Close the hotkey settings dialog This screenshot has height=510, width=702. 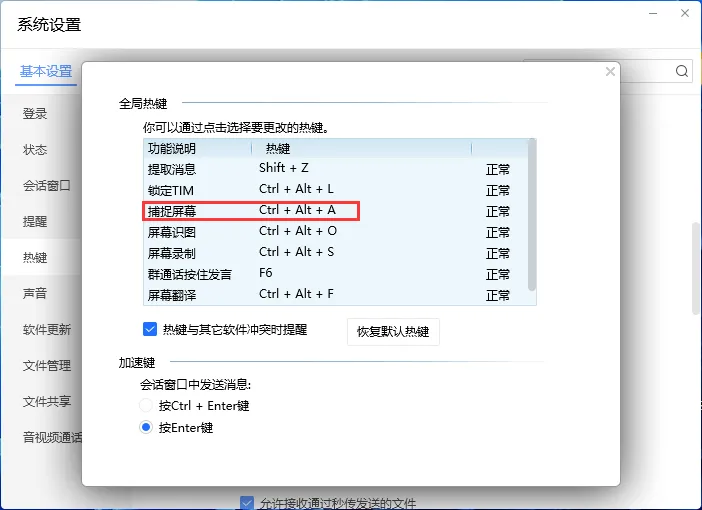[610, 72]
